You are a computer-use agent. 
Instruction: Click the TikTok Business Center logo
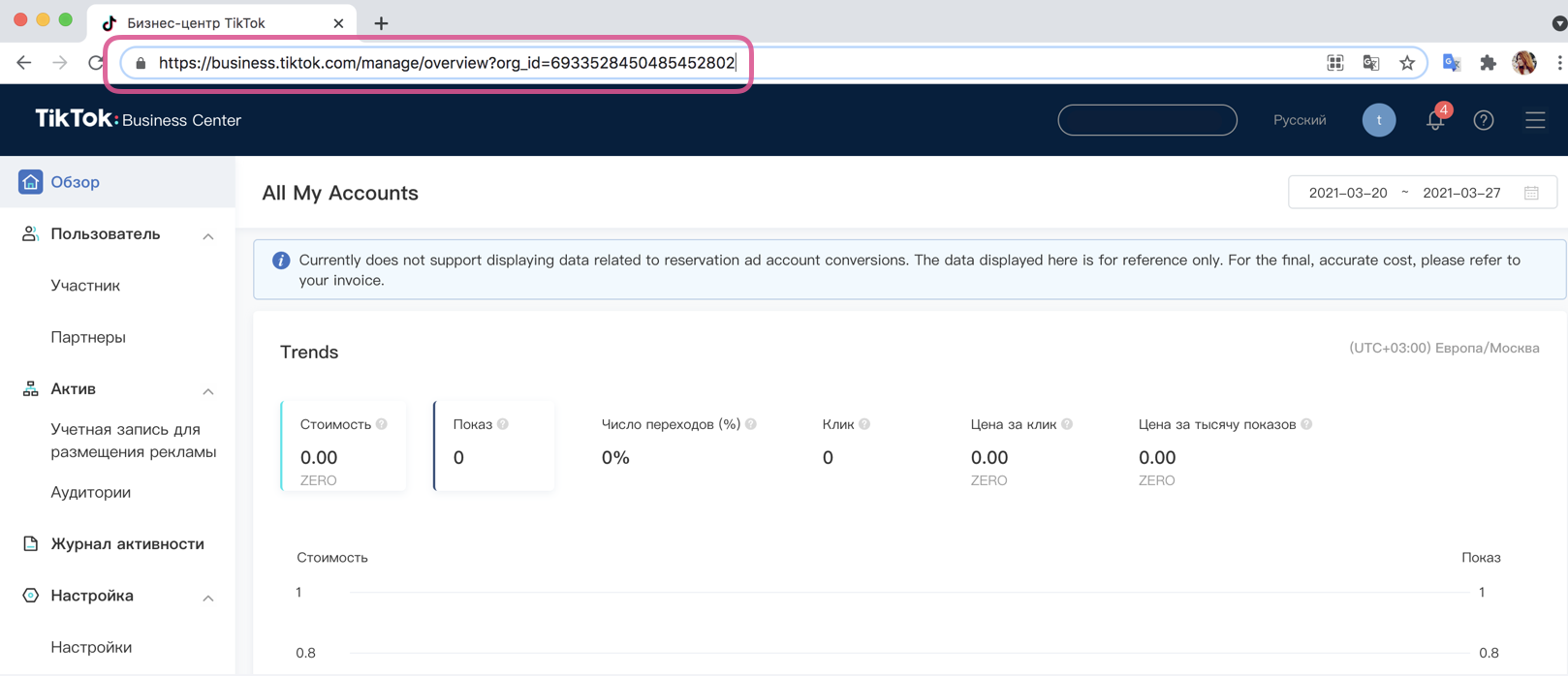click(x=139, y=119)
